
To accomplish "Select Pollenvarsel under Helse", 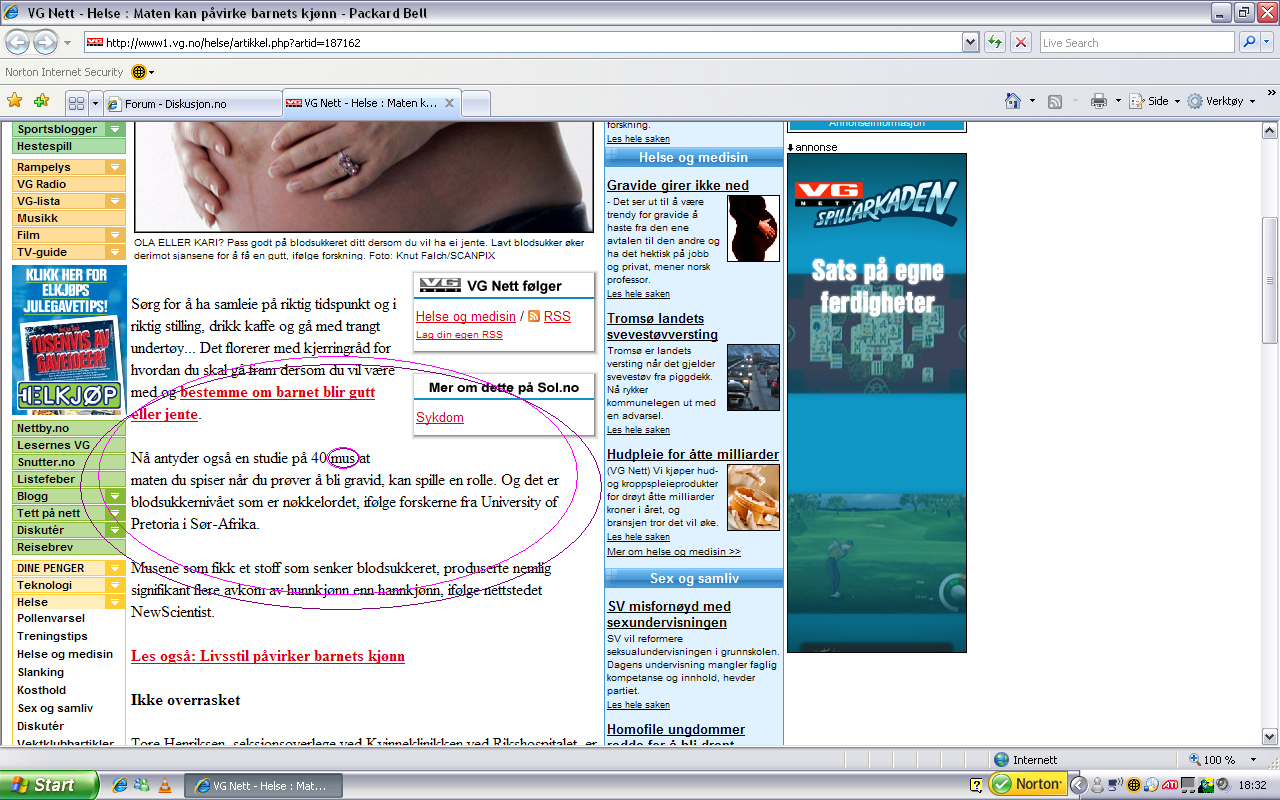I will click(x=52, y=618).
